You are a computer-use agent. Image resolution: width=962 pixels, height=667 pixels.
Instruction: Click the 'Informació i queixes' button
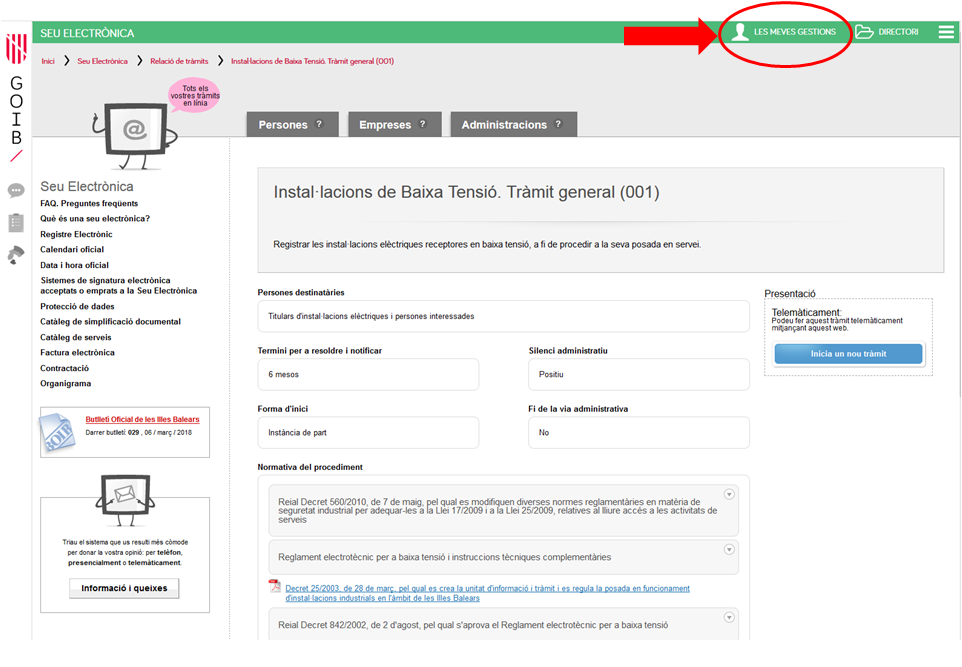point(124,589)
